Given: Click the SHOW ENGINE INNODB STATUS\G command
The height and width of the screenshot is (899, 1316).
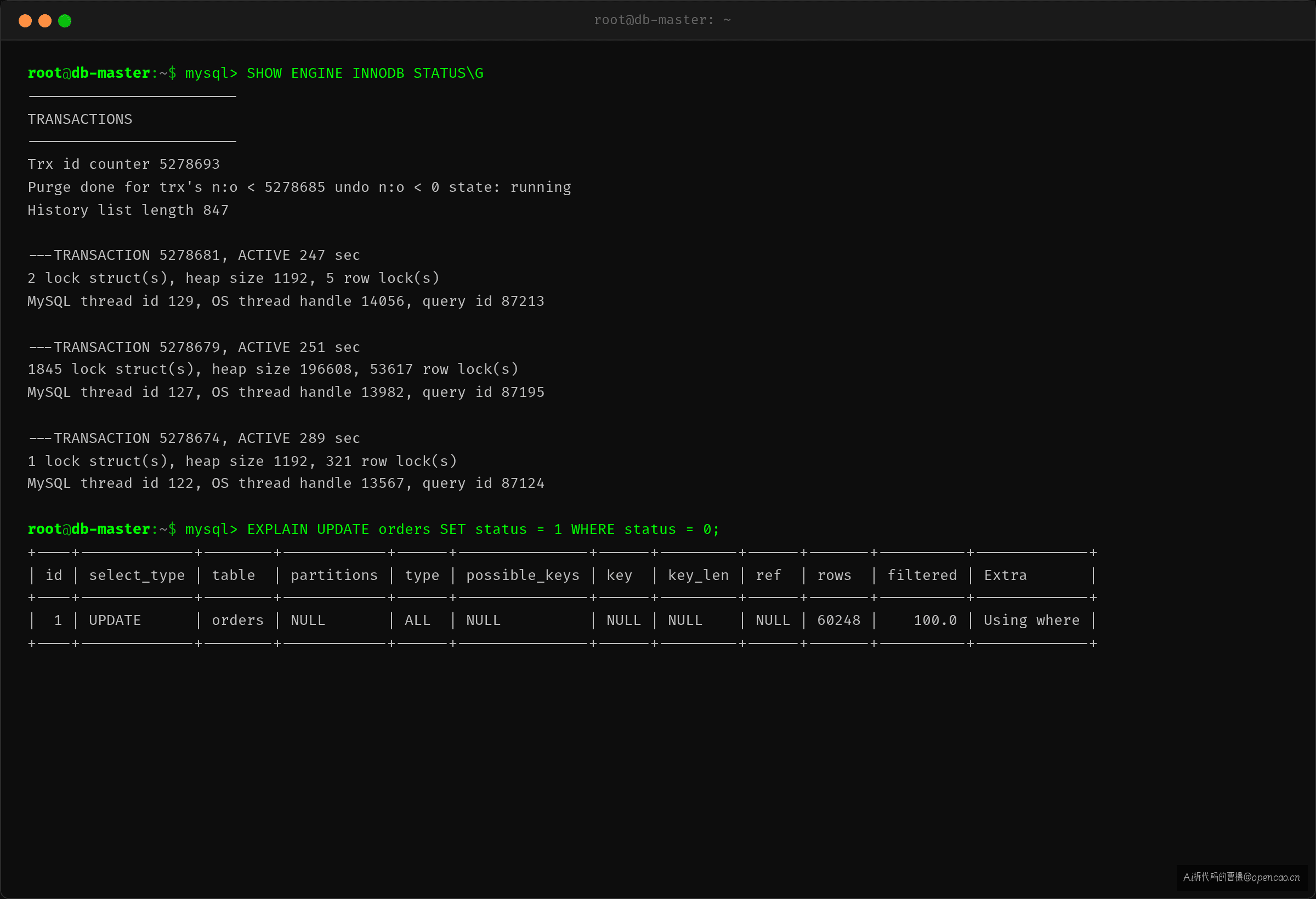Looking at the screenshot, I should [x=365, y=73].
